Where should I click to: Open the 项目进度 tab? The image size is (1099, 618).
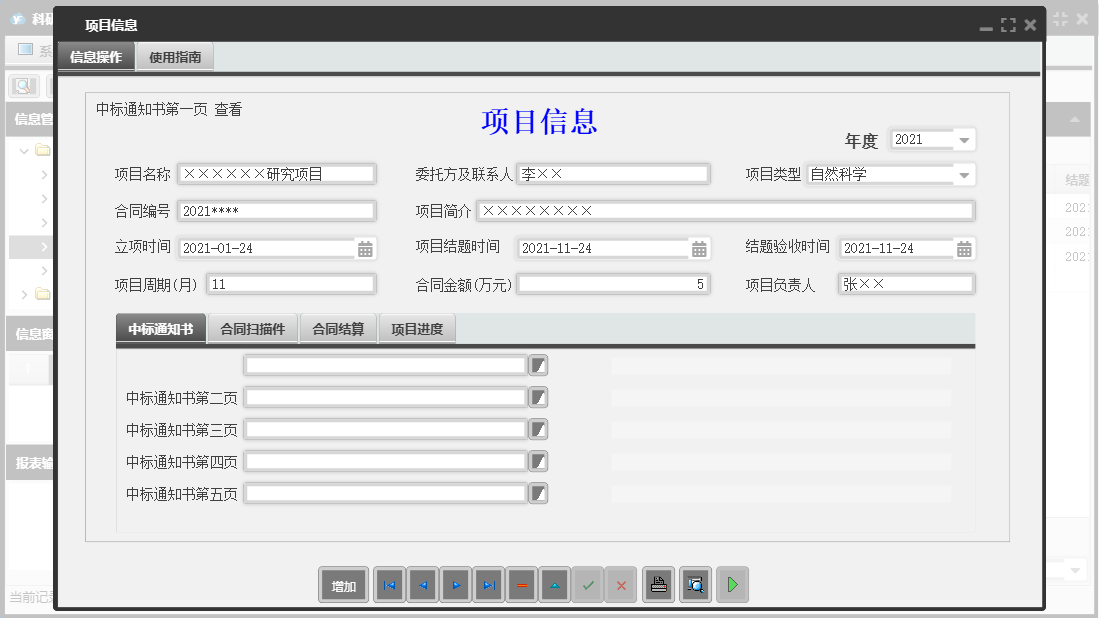tap(417, 328)
